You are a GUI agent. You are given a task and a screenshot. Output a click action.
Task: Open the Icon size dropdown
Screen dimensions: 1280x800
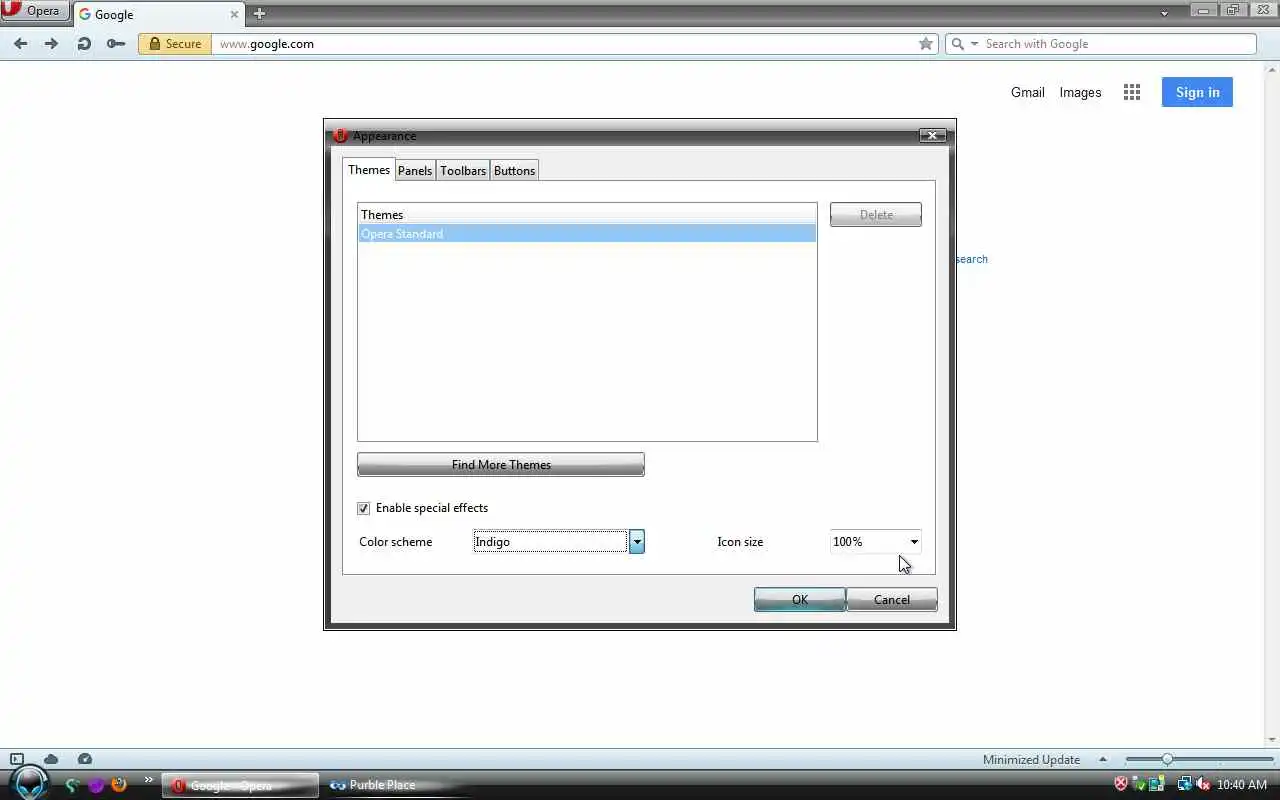[875, 542]
